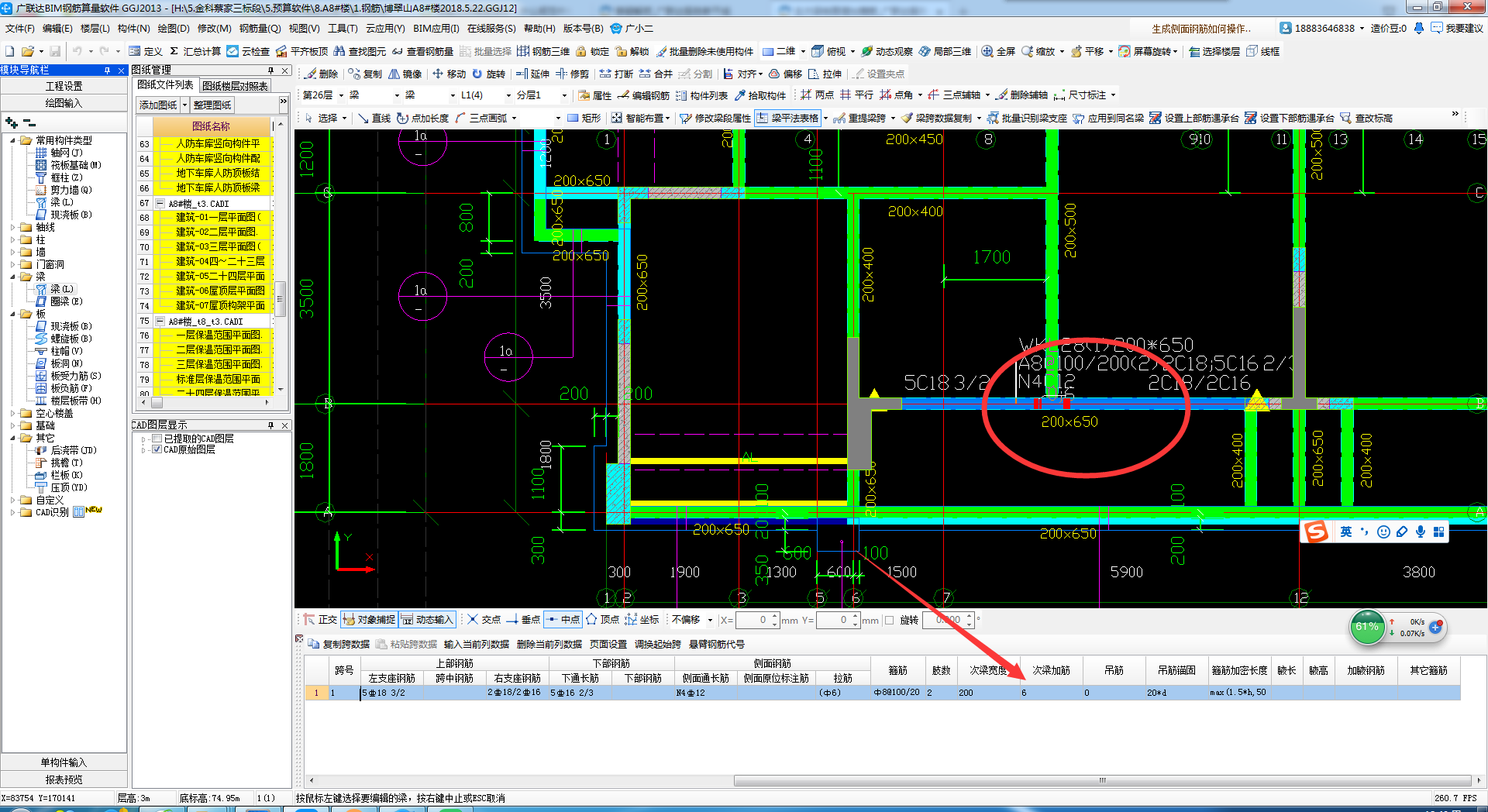Click 单构件输入 button
Image resolution: width=1488 pixels, height=812 pixels.
click(64, 762)
